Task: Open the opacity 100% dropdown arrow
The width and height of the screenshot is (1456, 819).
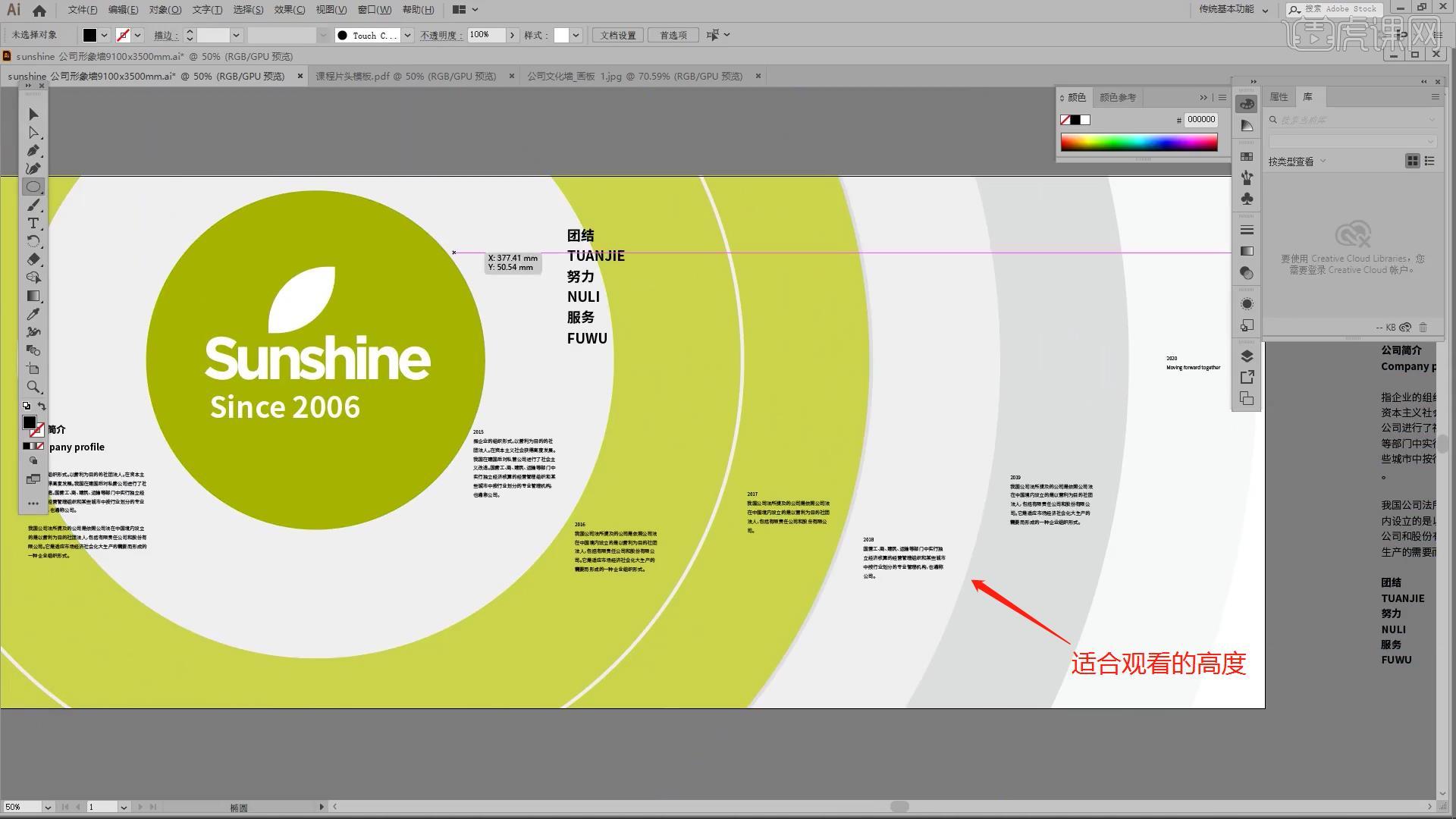Action: (513, 35)
